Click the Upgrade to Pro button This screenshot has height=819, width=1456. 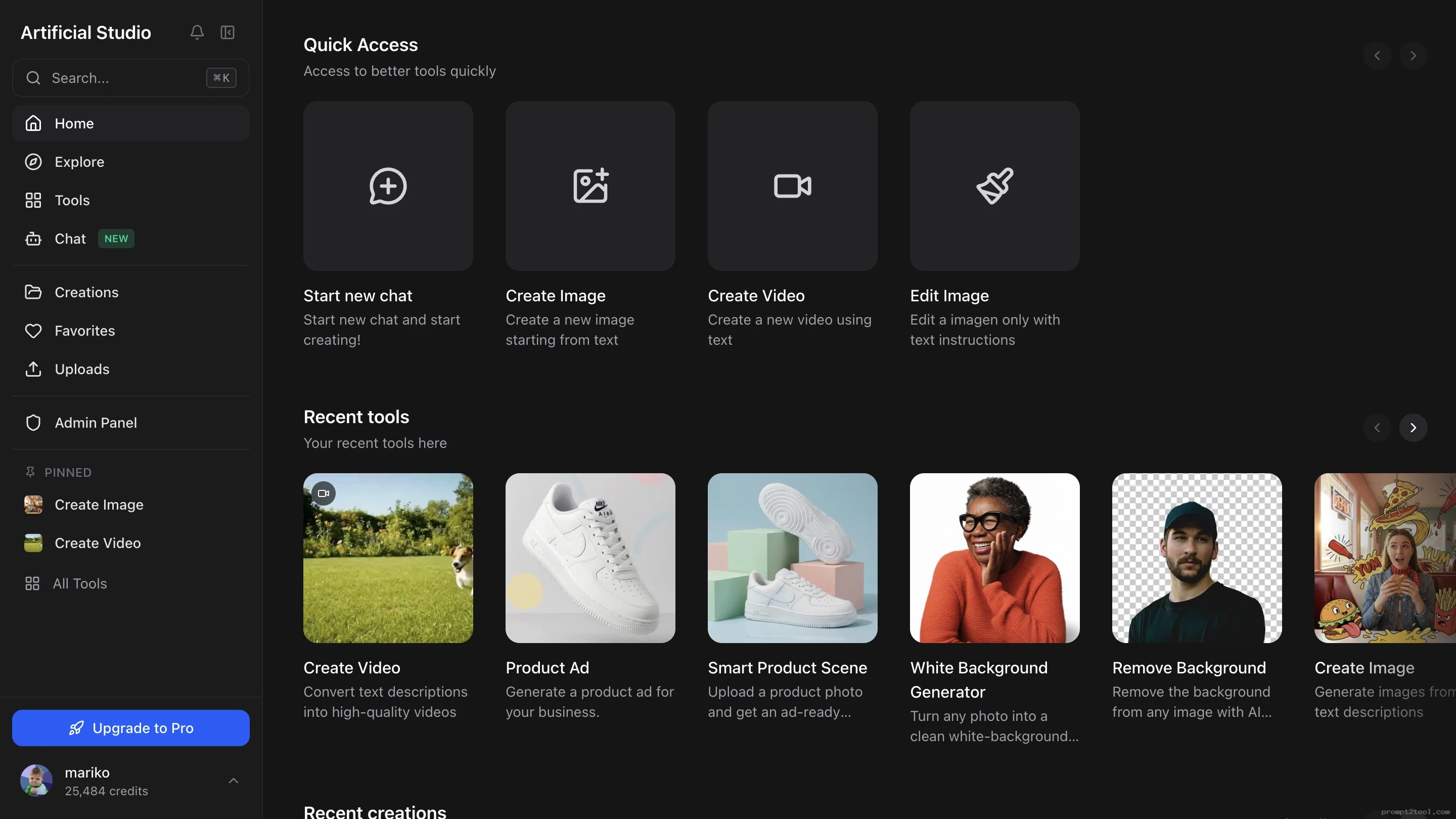click(130, 728)
